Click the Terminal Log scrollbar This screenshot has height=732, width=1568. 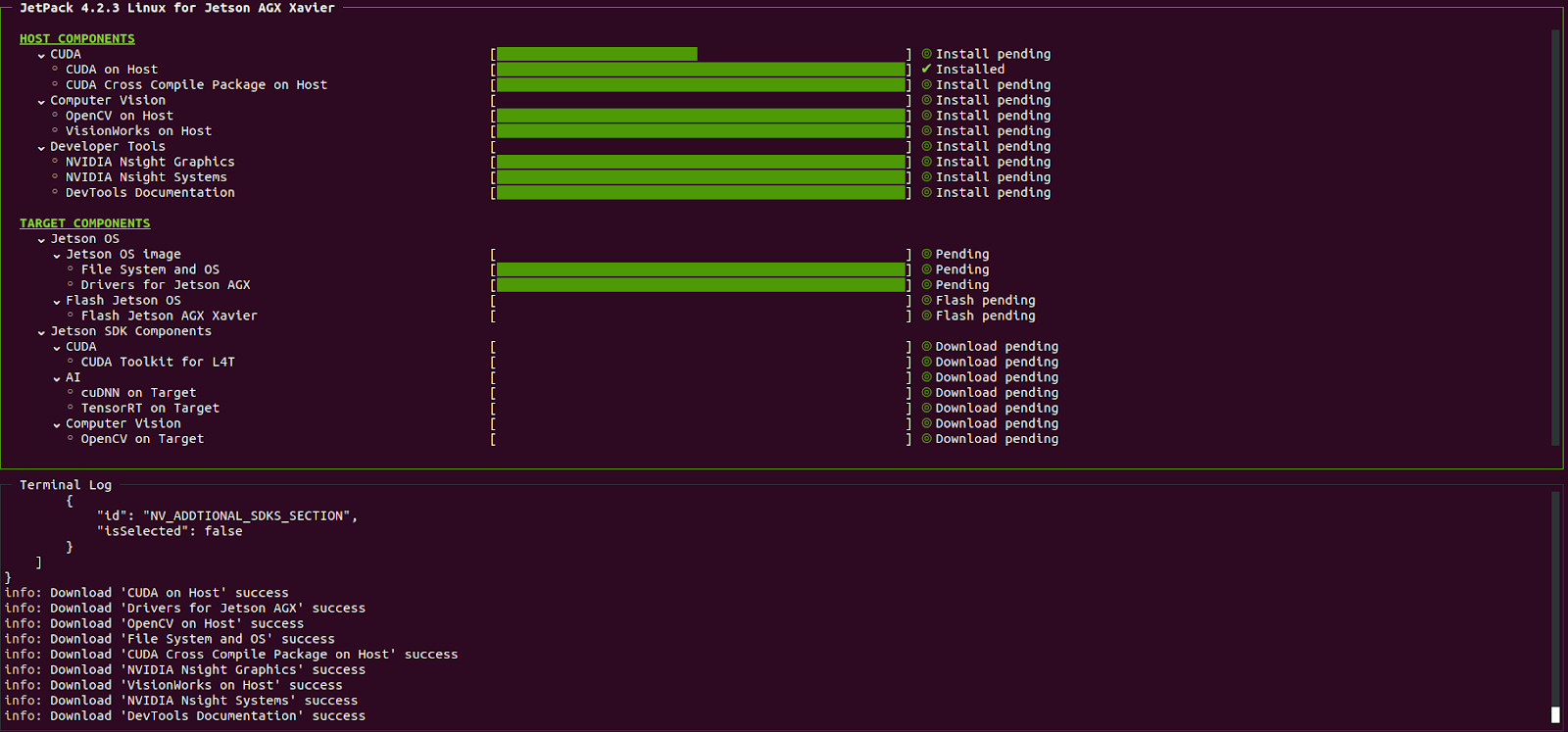pyautogui.click(x=1555, y=607)
